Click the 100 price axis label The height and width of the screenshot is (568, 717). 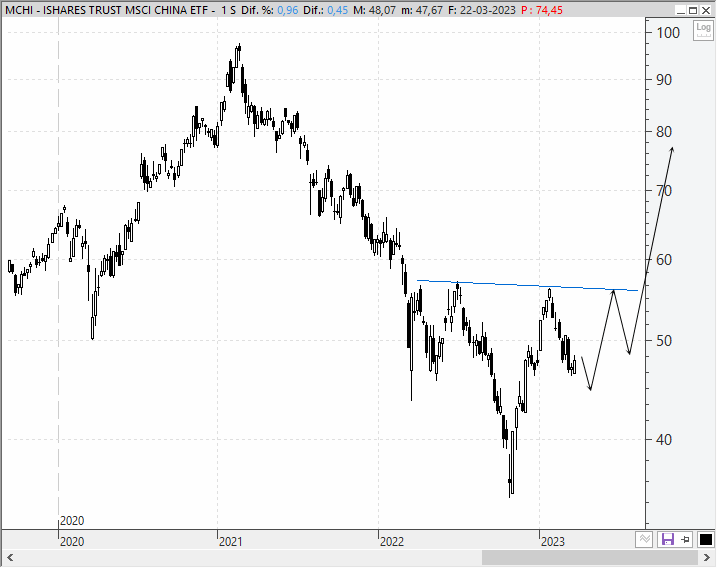click(x=668, y=32)
